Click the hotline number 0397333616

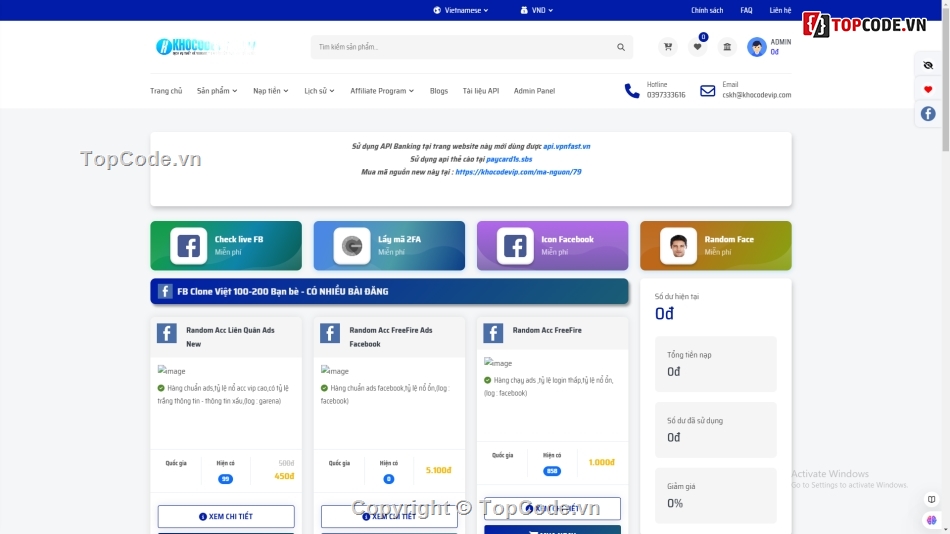pyautogui.click(x=666, y=95)
